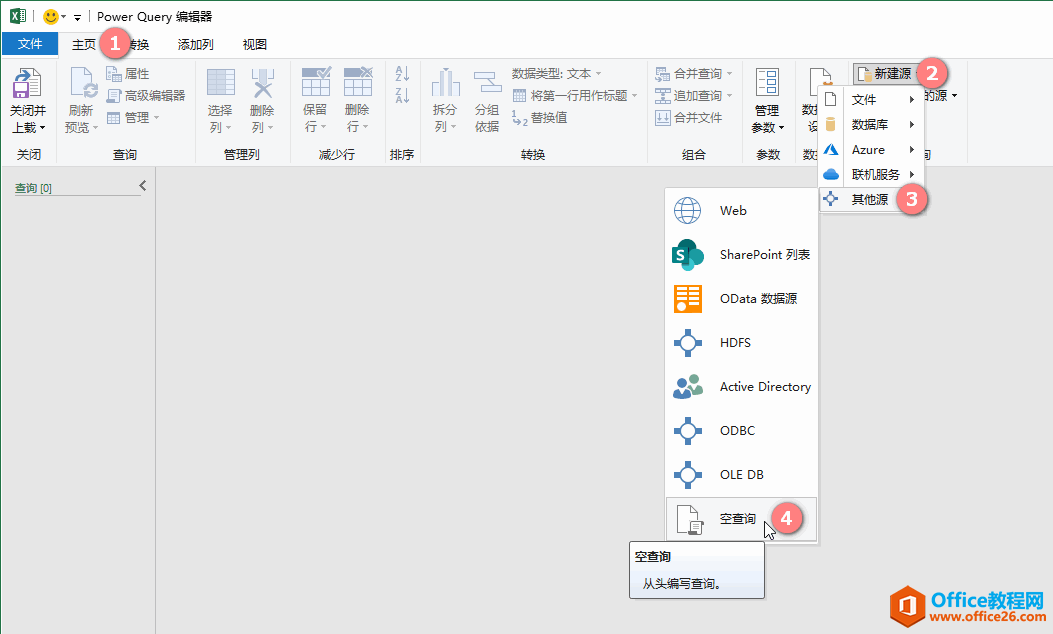Image resolution: width=1053 pixels, height=634 pixels.
Task: Open the 文件 submenu in New Source menu
Action: point(871,99)
